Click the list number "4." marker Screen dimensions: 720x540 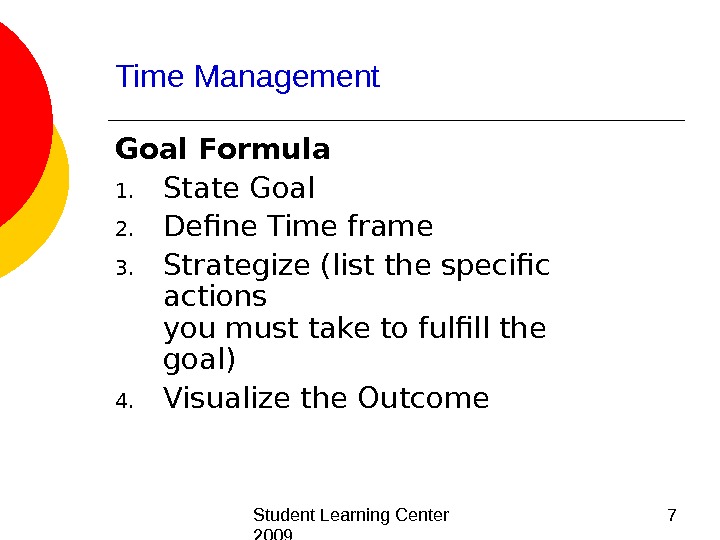point(123,402)
